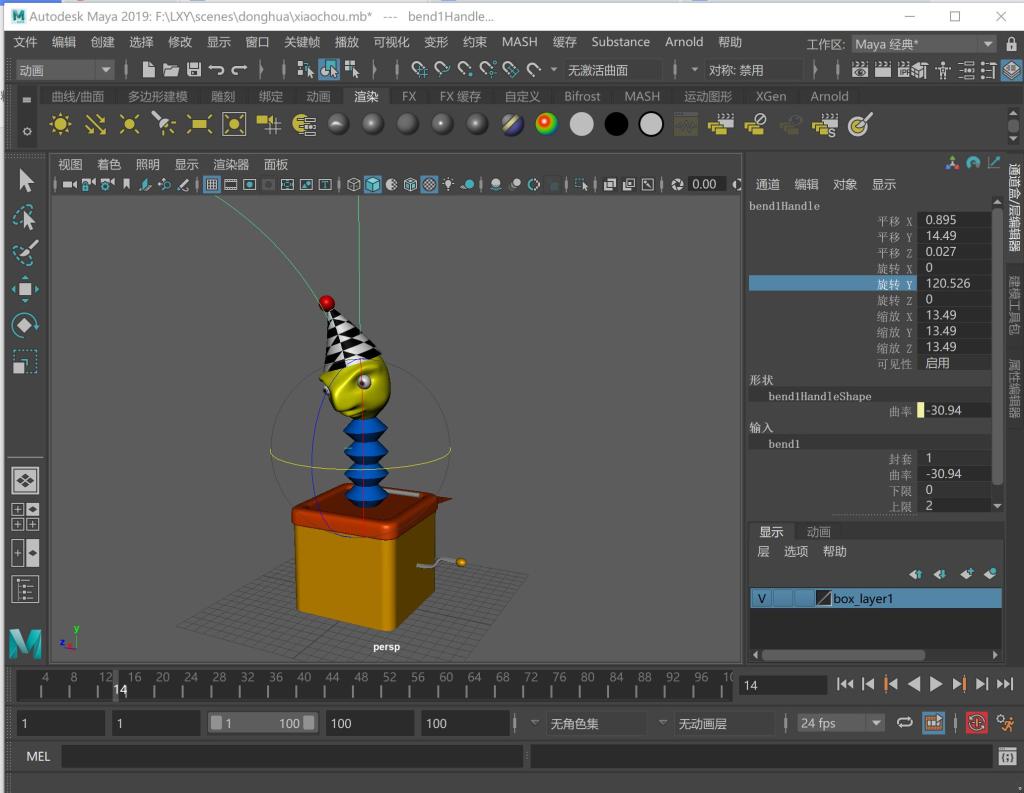
Task: Select the Rotate tool in the toolbox
Action: click(25, 325)
